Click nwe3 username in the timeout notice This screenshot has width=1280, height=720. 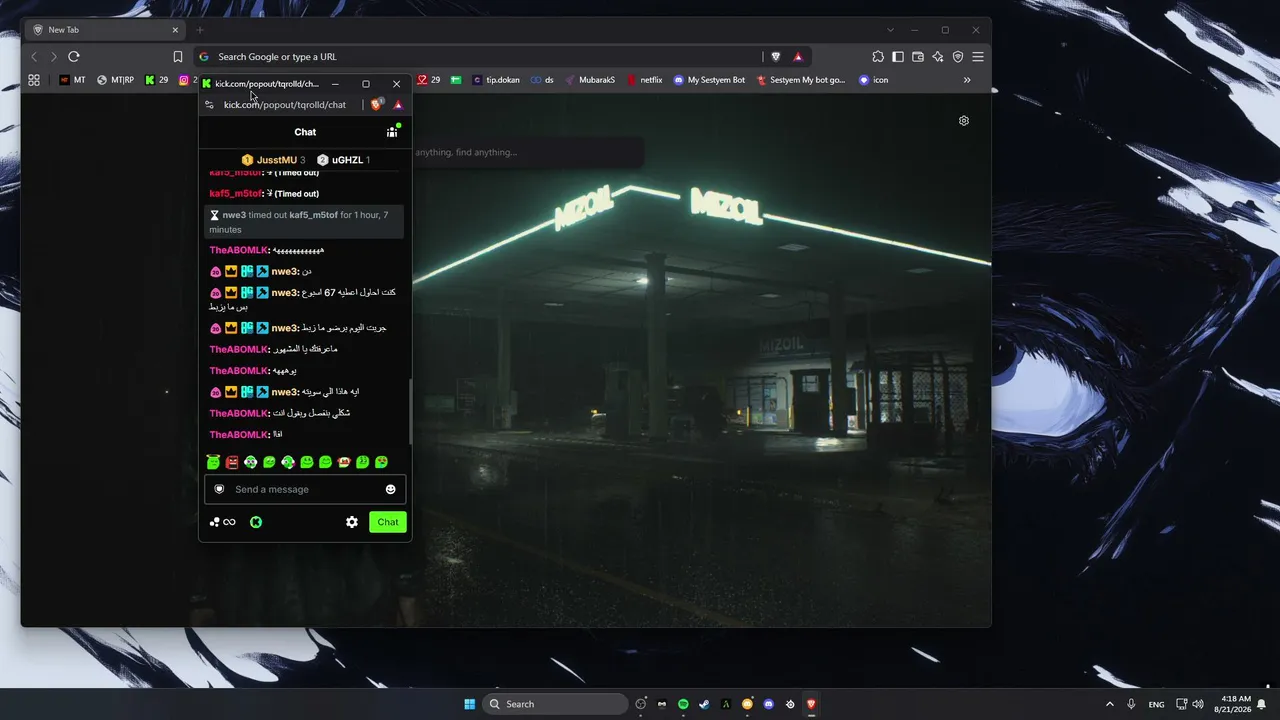234,215
